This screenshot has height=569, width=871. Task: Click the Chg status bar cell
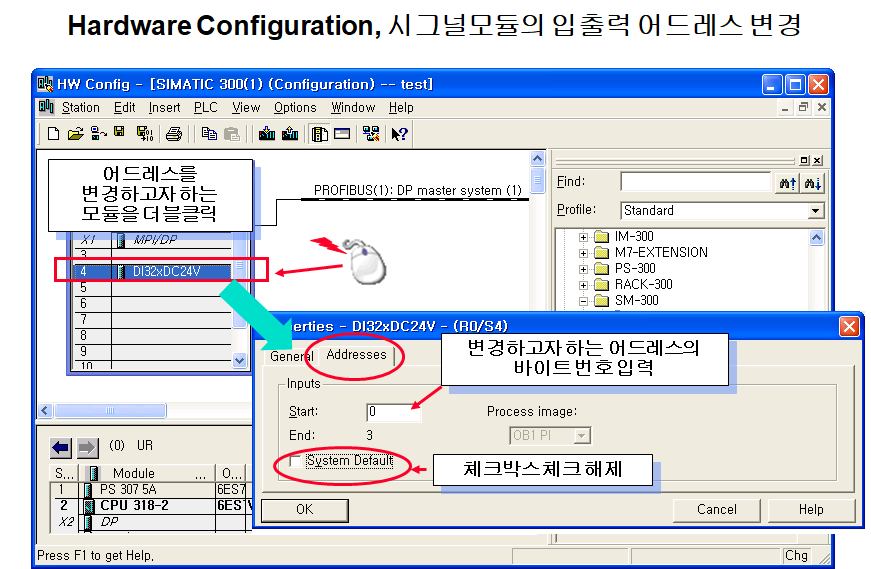[x=797, y=555]
